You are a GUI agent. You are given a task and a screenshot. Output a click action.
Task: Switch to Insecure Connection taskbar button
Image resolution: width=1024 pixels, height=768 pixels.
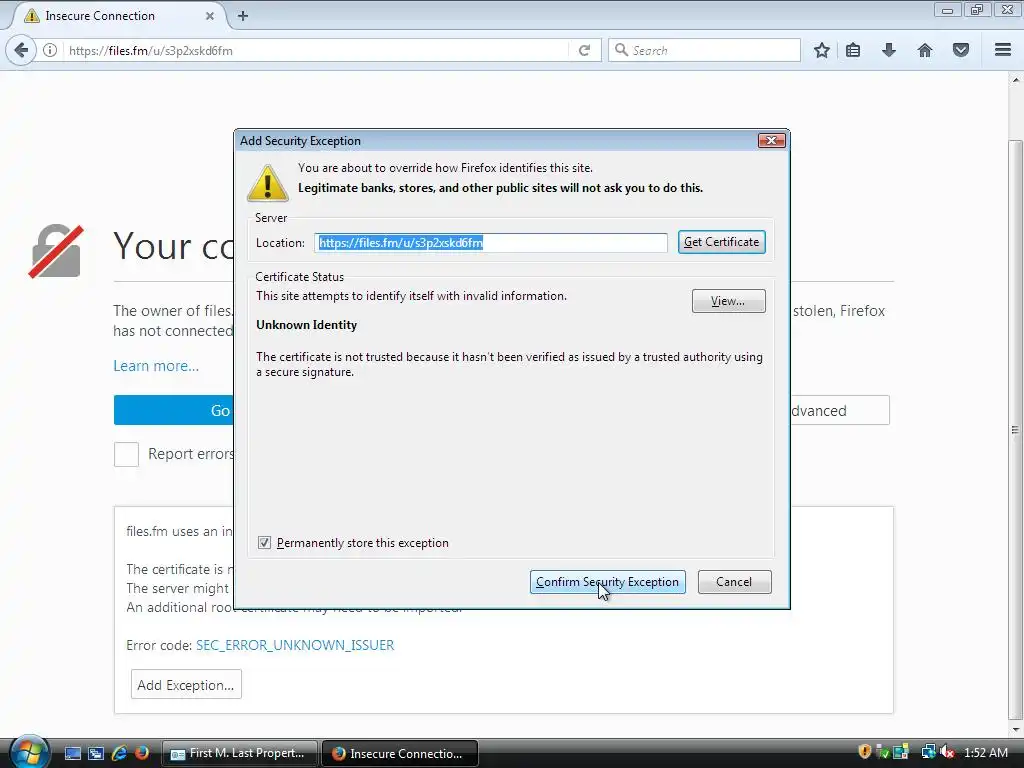click(x=400, y=753)
